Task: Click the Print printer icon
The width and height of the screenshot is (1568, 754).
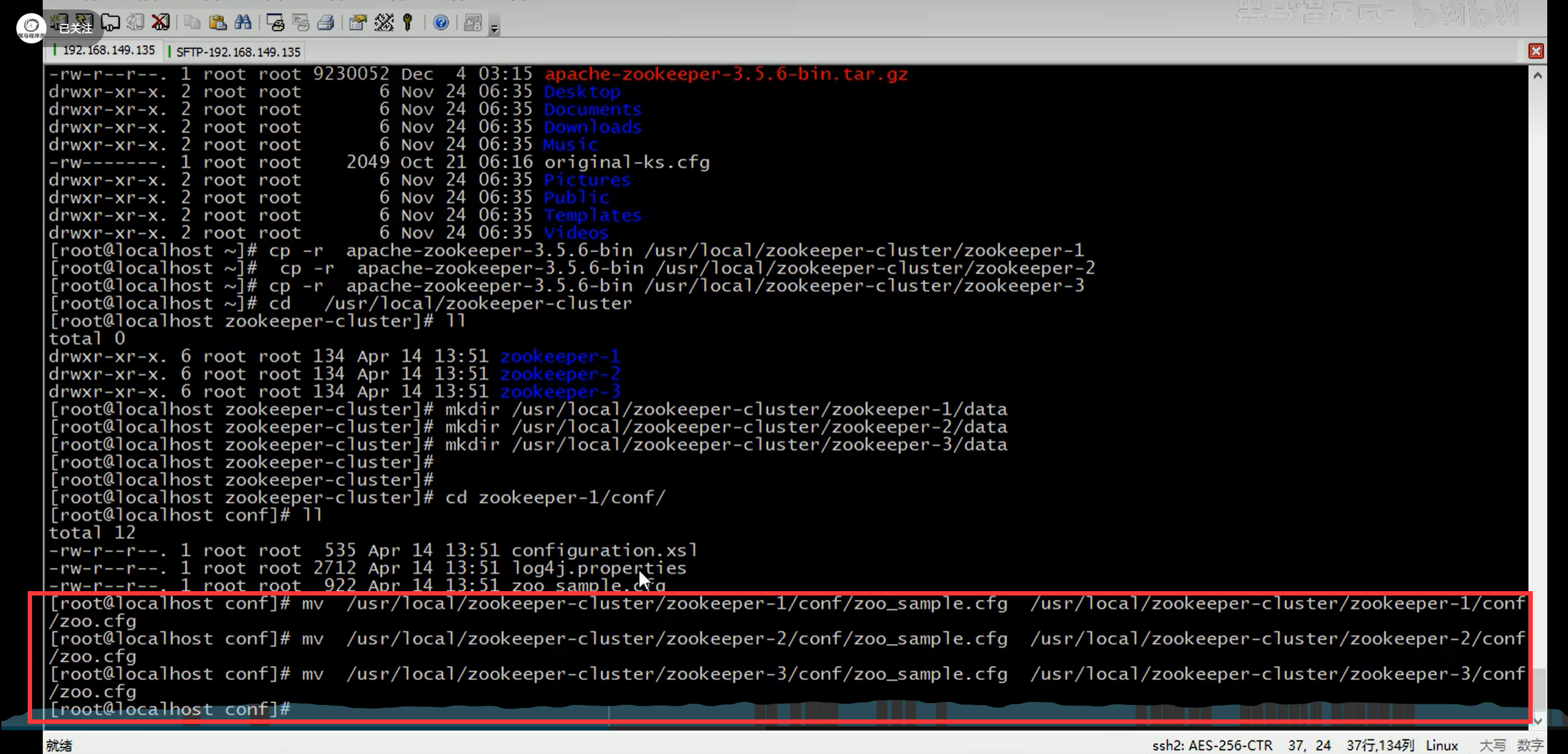Action: click(x=326, y=23)
